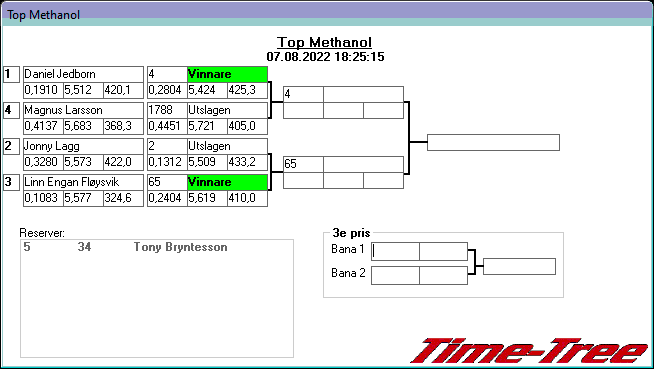
Task: Click the start number 1788 field
Action: click(x=167, y=110)
